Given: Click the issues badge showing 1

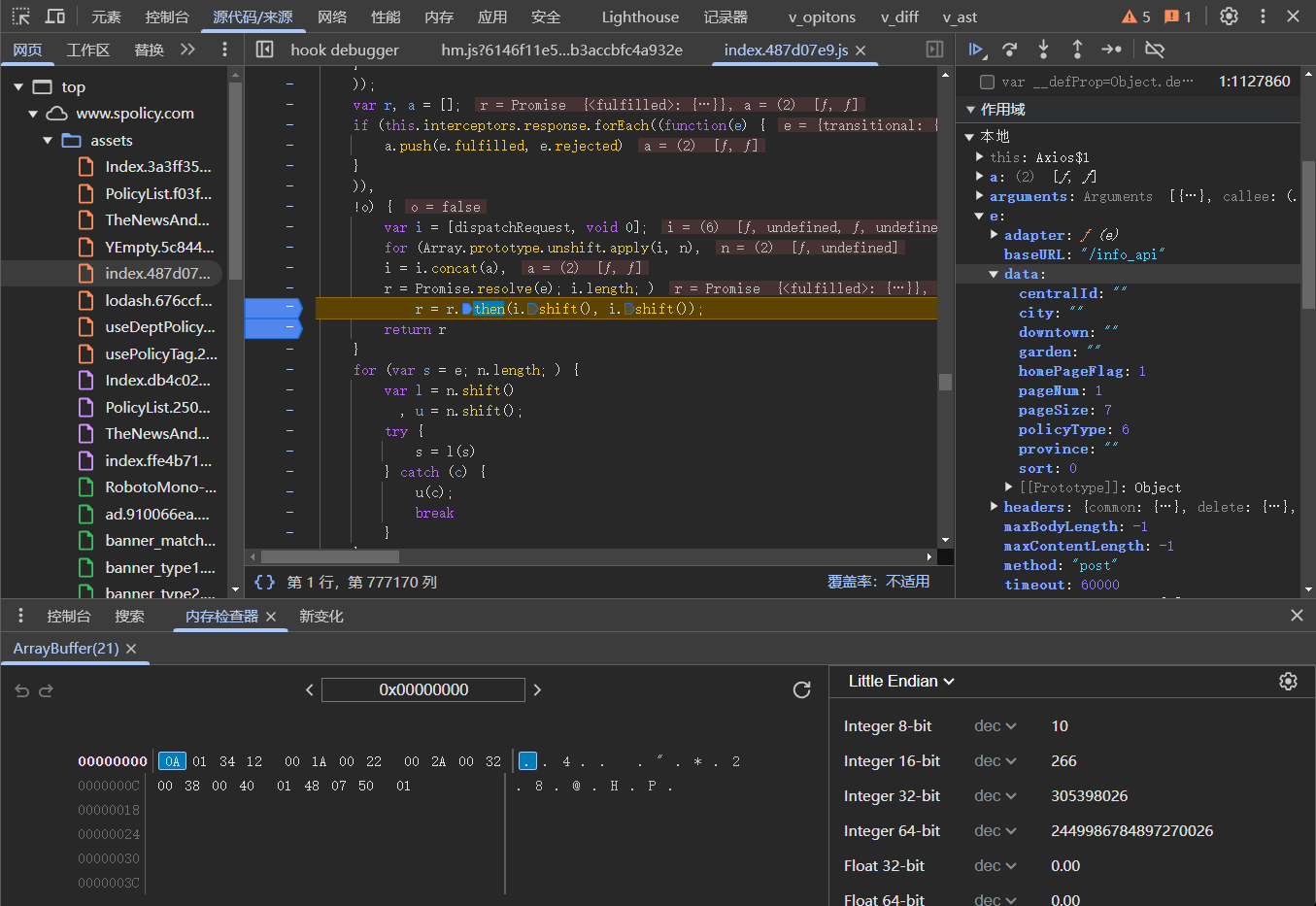Looking at the screenshot, I should pos(1178,17).
